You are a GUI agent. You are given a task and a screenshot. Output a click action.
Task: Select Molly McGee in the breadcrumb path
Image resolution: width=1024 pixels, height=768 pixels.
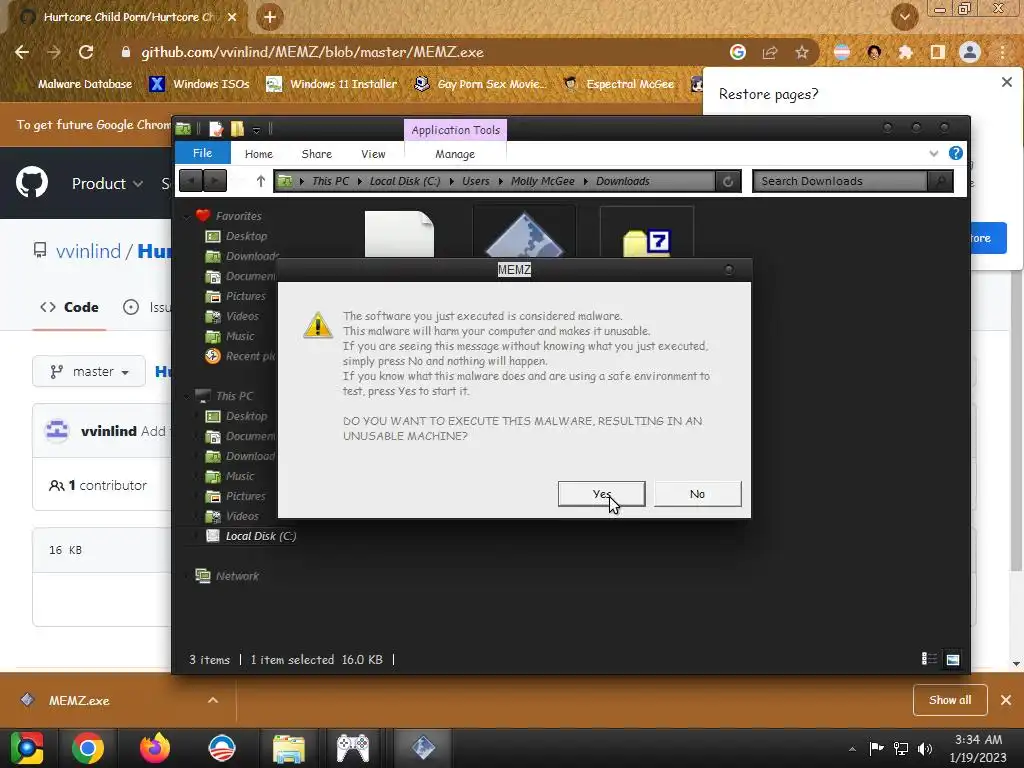(543, 181)
